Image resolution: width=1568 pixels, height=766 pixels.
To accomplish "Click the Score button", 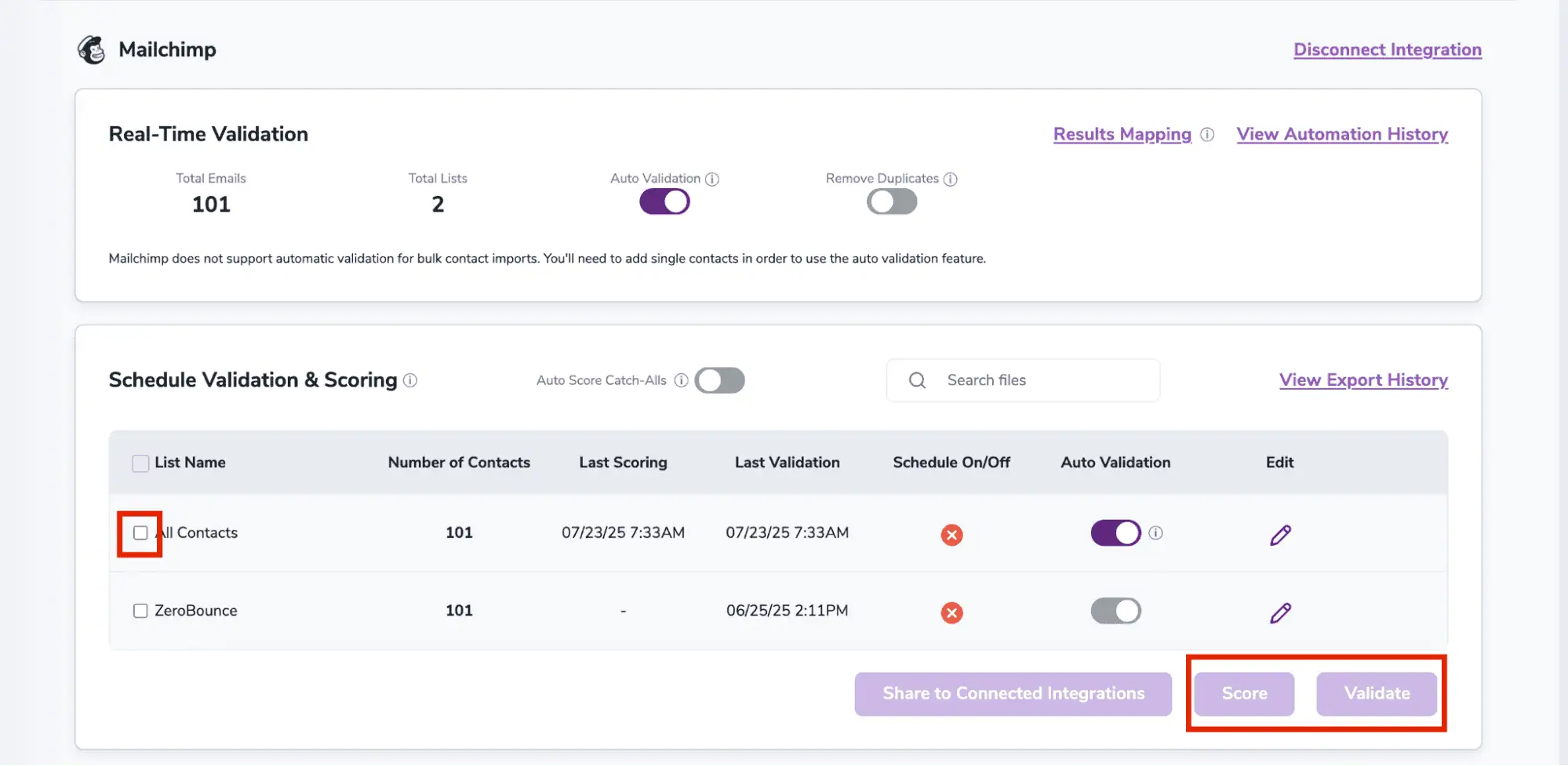I will 1243,694.
